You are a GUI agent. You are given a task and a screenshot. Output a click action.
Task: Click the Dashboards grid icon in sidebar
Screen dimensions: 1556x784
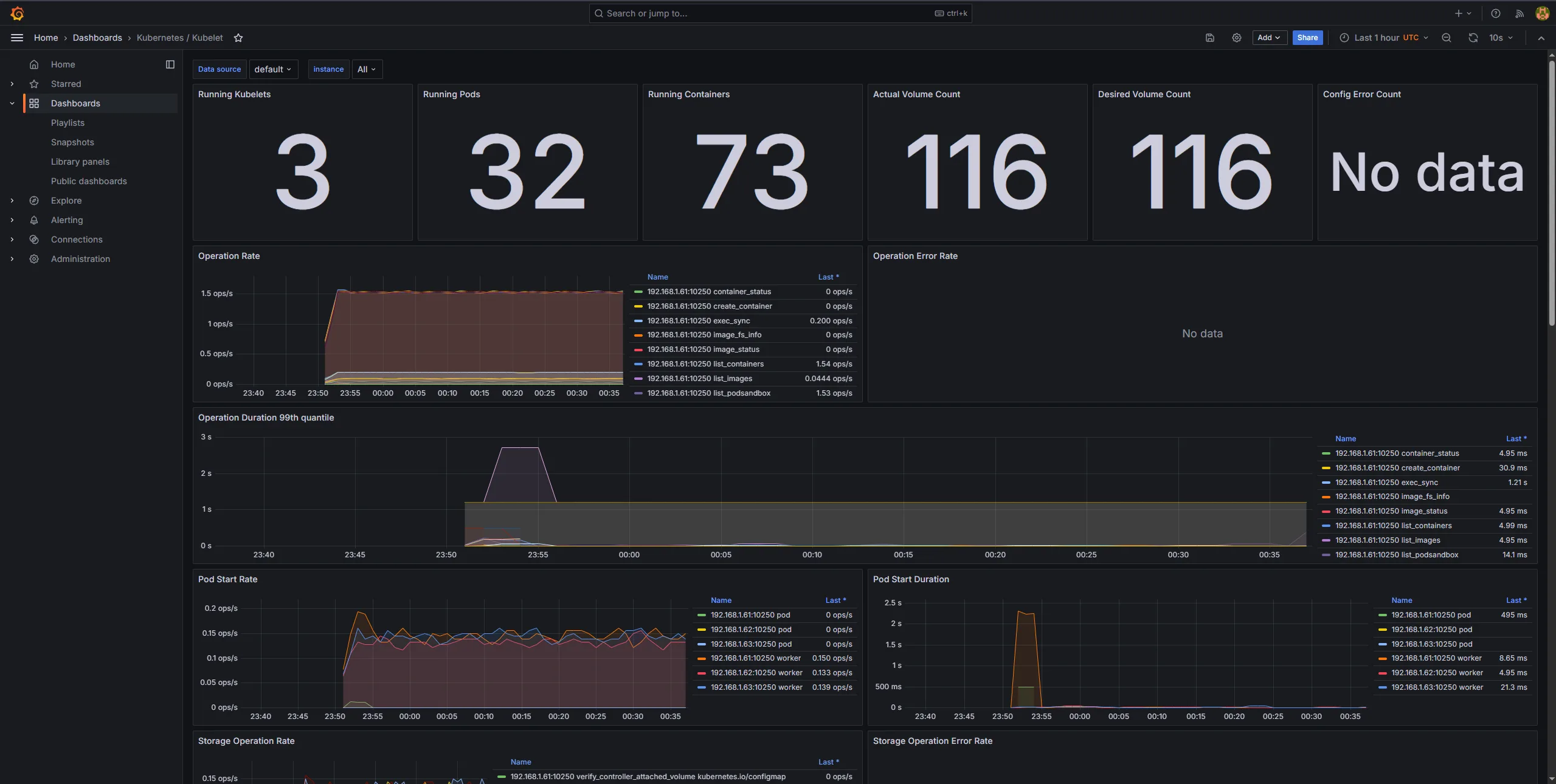tap(34, 103)
